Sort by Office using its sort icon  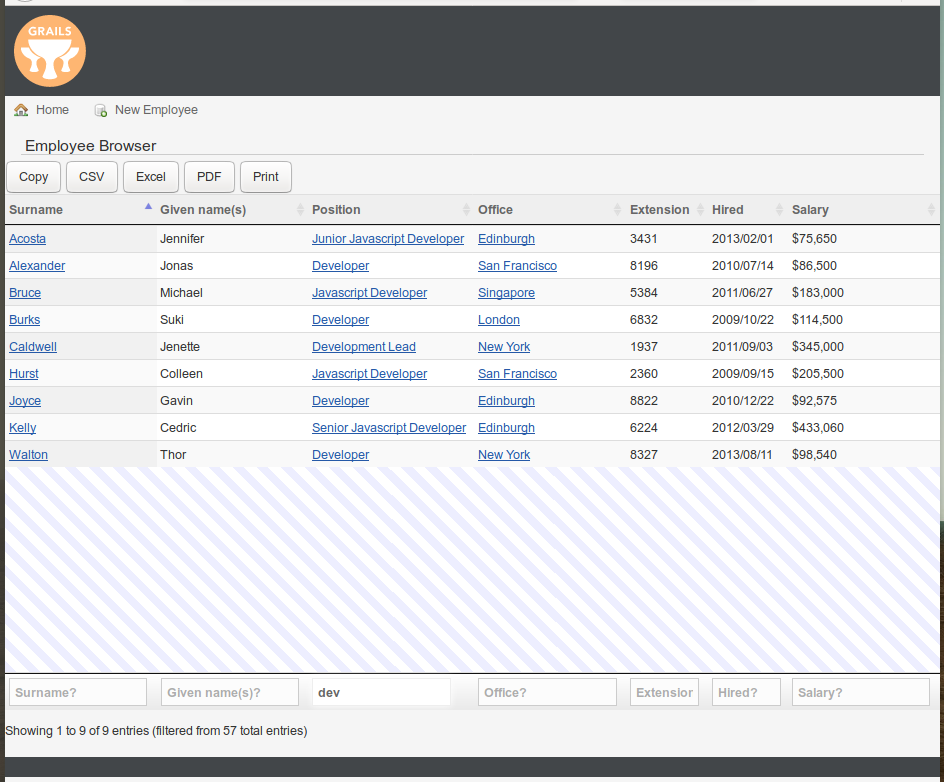[x=618, y=210]
